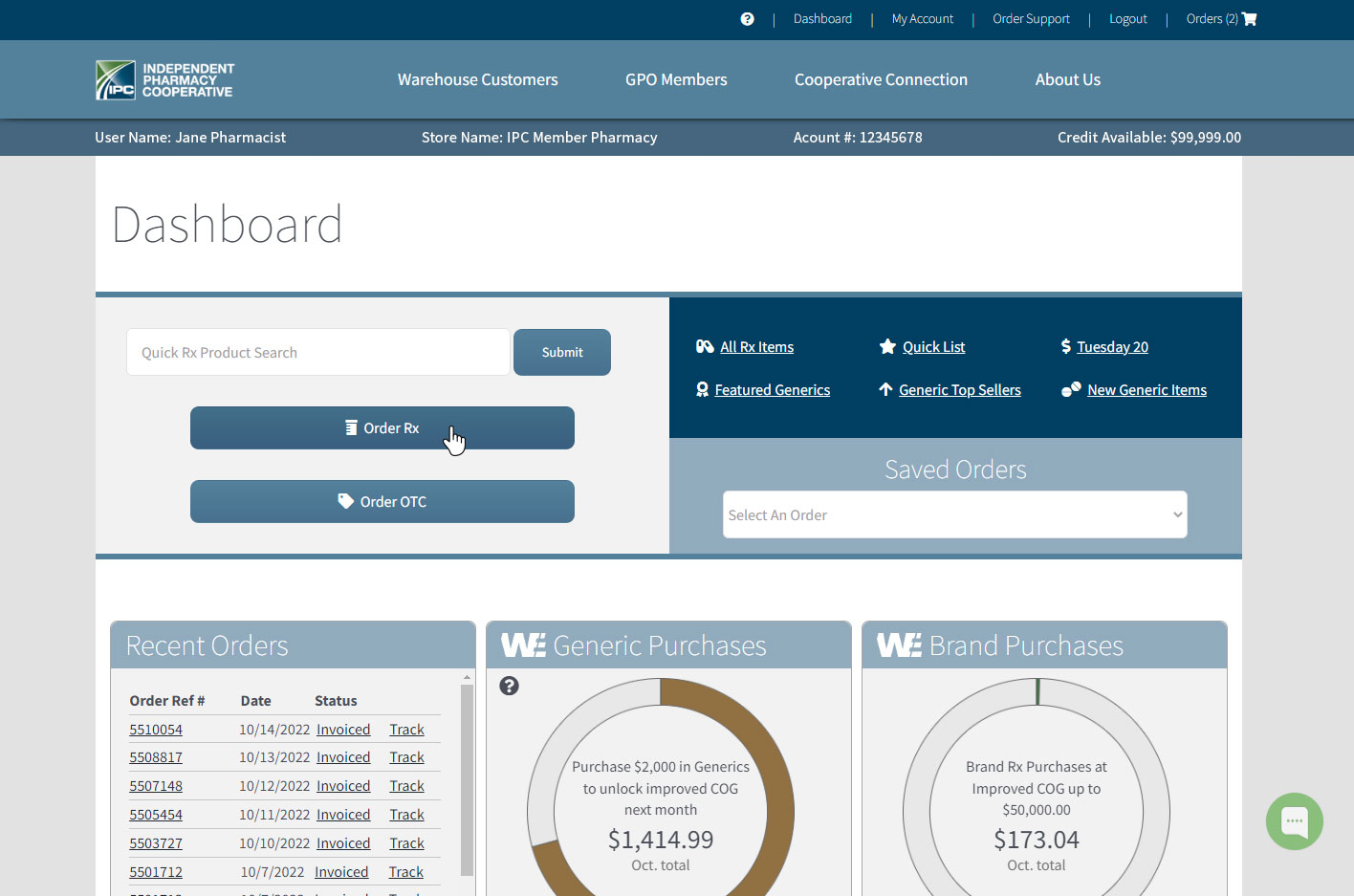Click the Brand Purchases $173.04 total
This screenshot has height=896, width=1354.
[1037, 840]
